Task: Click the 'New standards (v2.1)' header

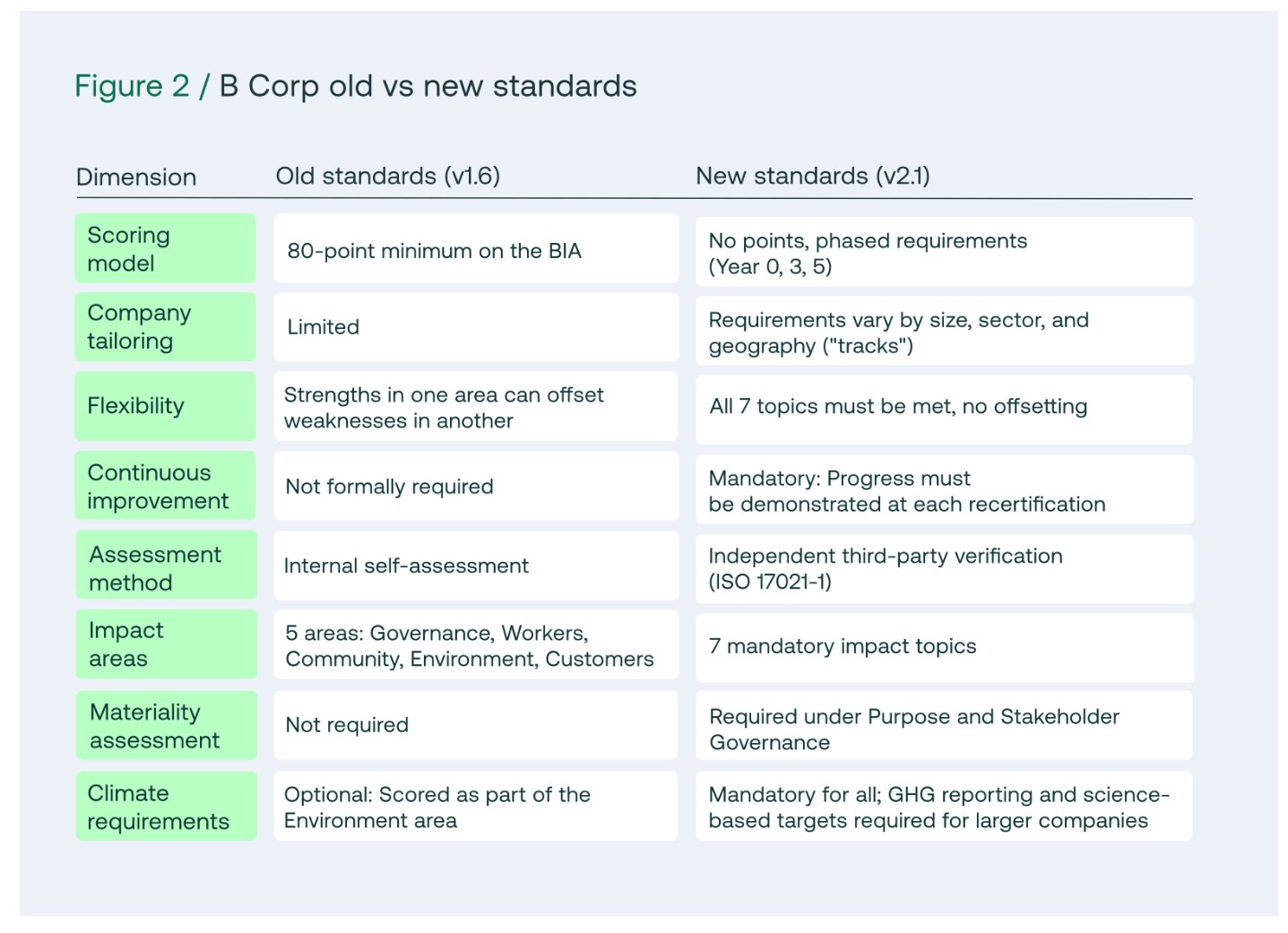Action: click(x=812, y=176)
